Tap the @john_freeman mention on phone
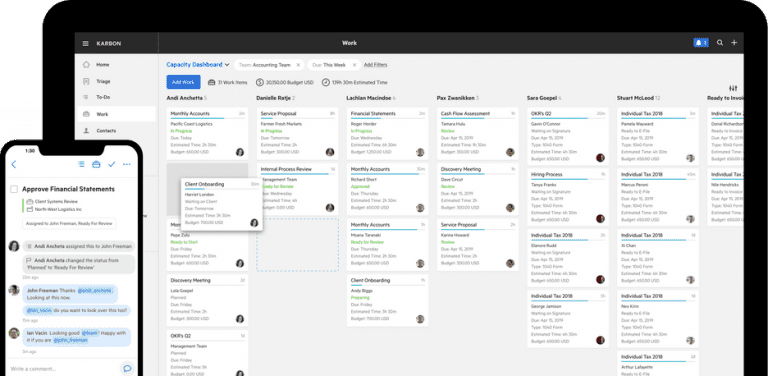 coord(71,340)
